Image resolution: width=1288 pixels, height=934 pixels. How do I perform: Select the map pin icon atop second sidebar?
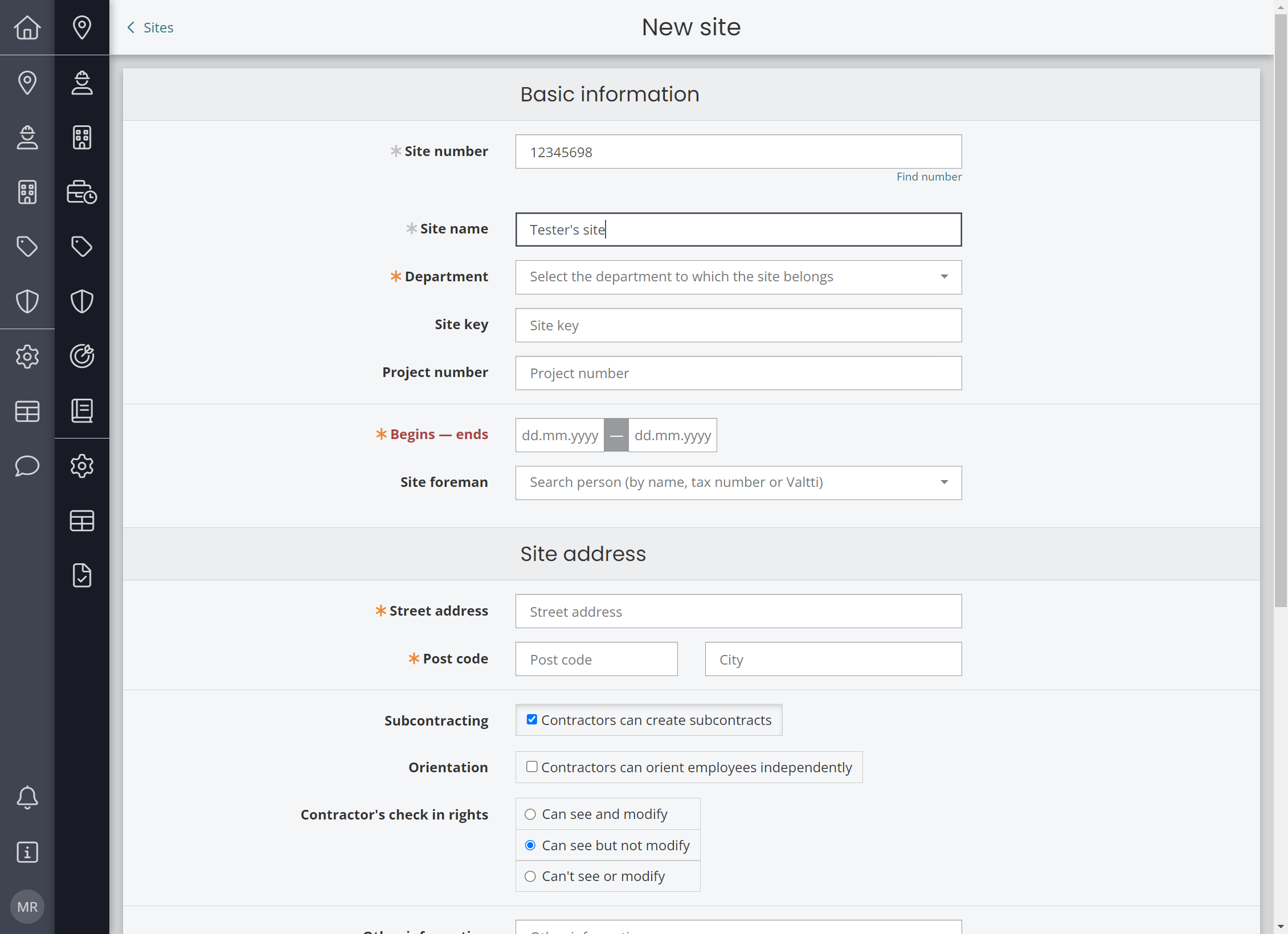82,27
